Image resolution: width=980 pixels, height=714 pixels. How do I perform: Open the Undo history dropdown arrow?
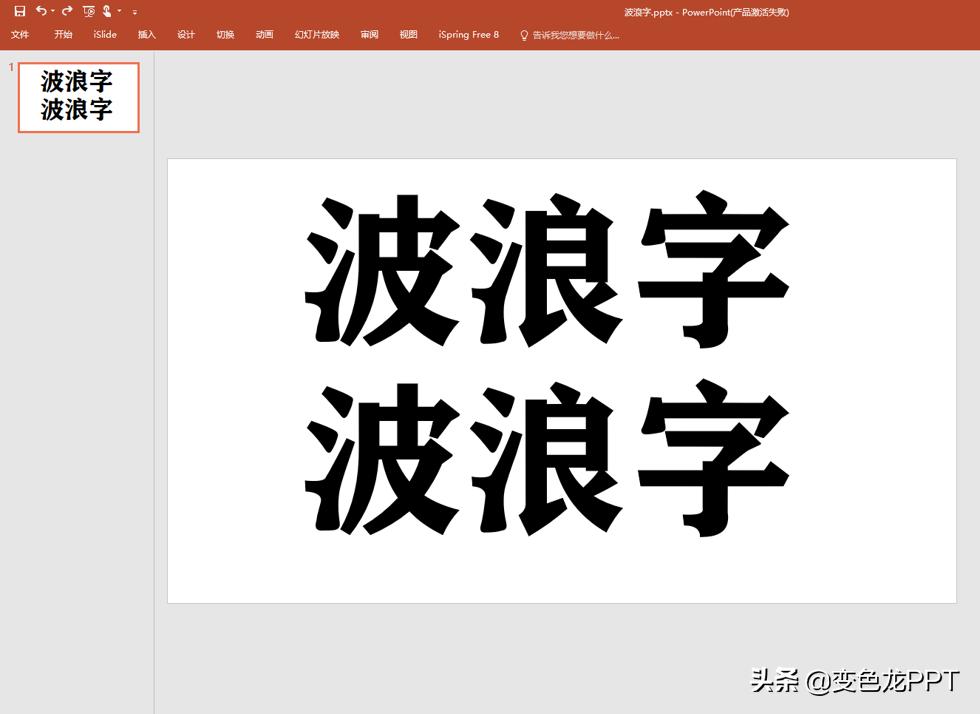(51, 11)
